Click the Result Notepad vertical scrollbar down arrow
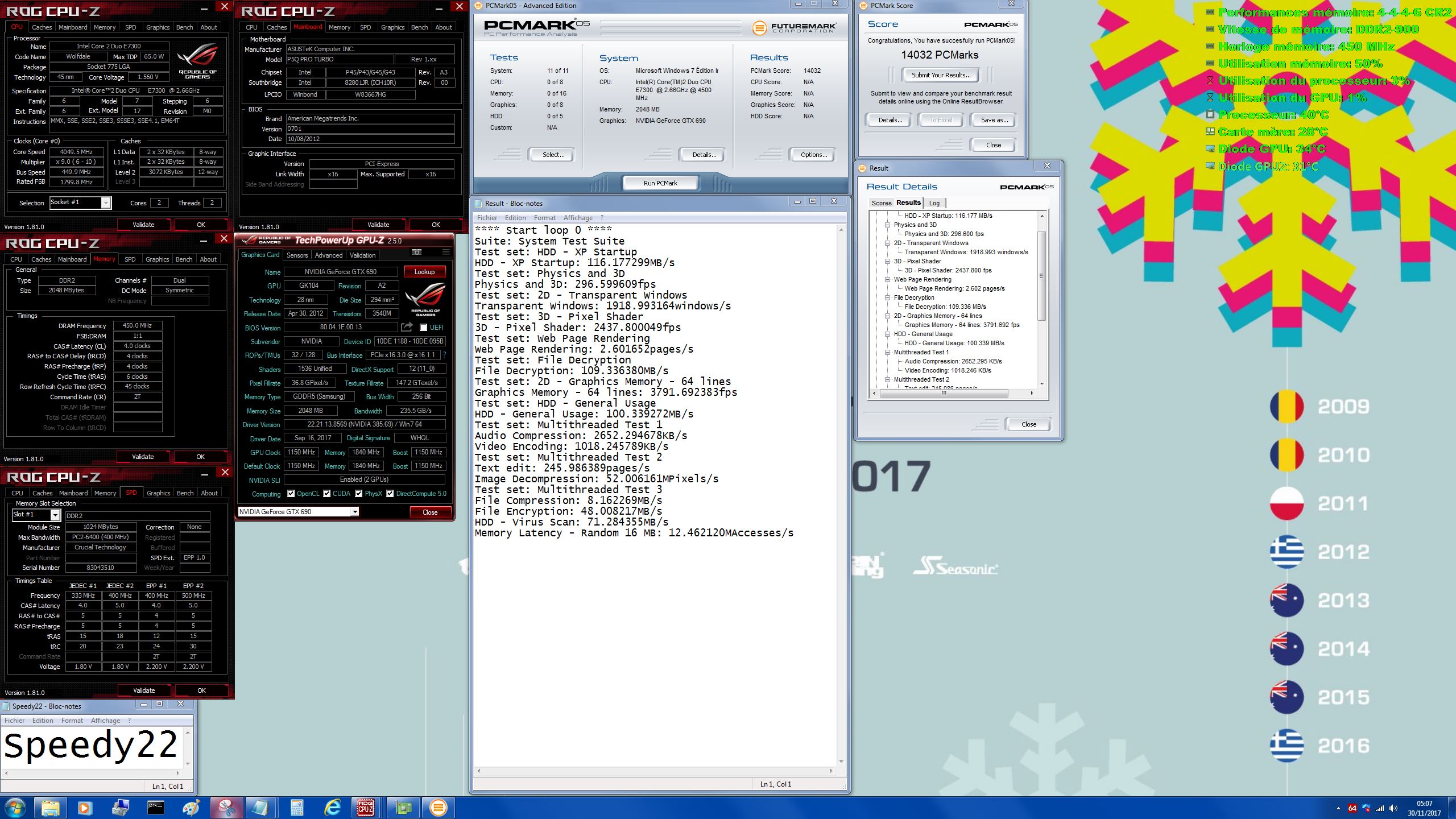The width and height of the screenshot is (1456, 819). pyautogui.click(x=841, y=762)
